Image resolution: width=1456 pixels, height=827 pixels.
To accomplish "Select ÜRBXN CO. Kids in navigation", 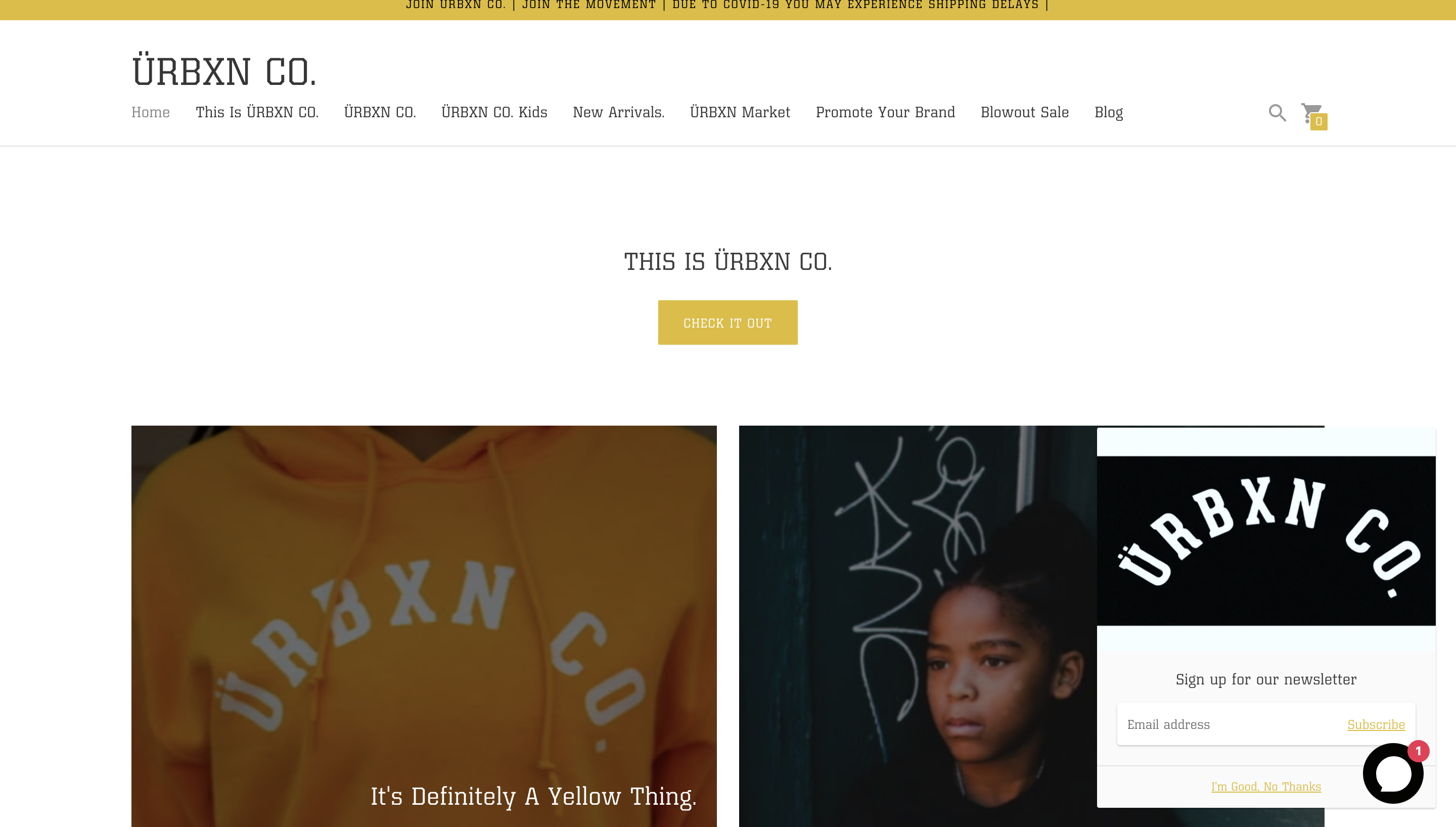I will click(494, 112).
